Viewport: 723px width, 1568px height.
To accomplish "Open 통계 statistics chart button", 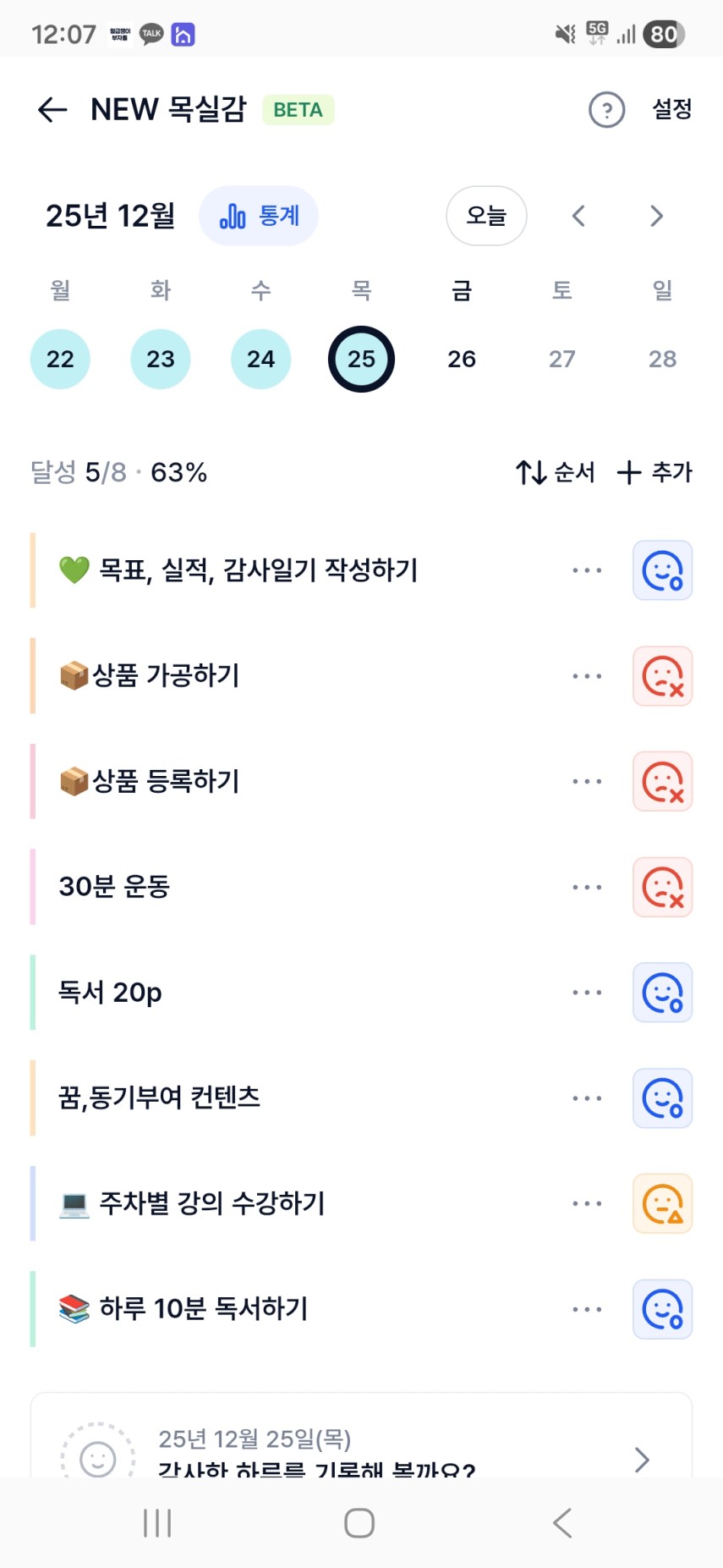I will pyautogui.click(x=259, y=217).
